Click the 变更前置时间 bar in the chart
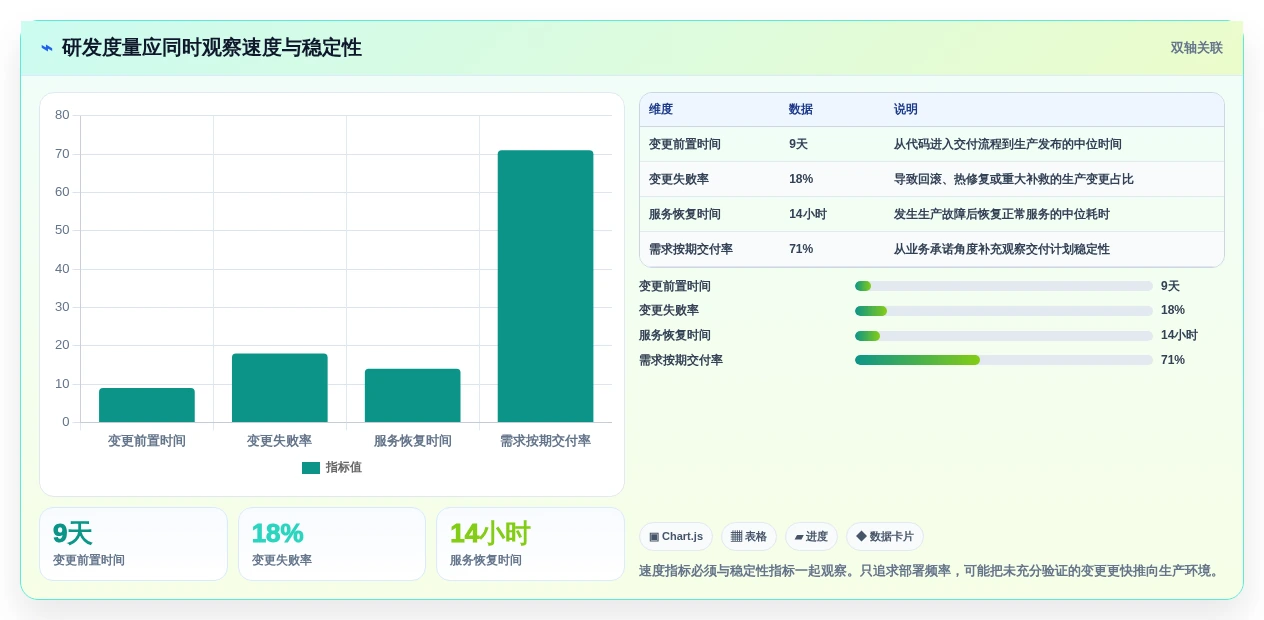 [x=147, y=405]
